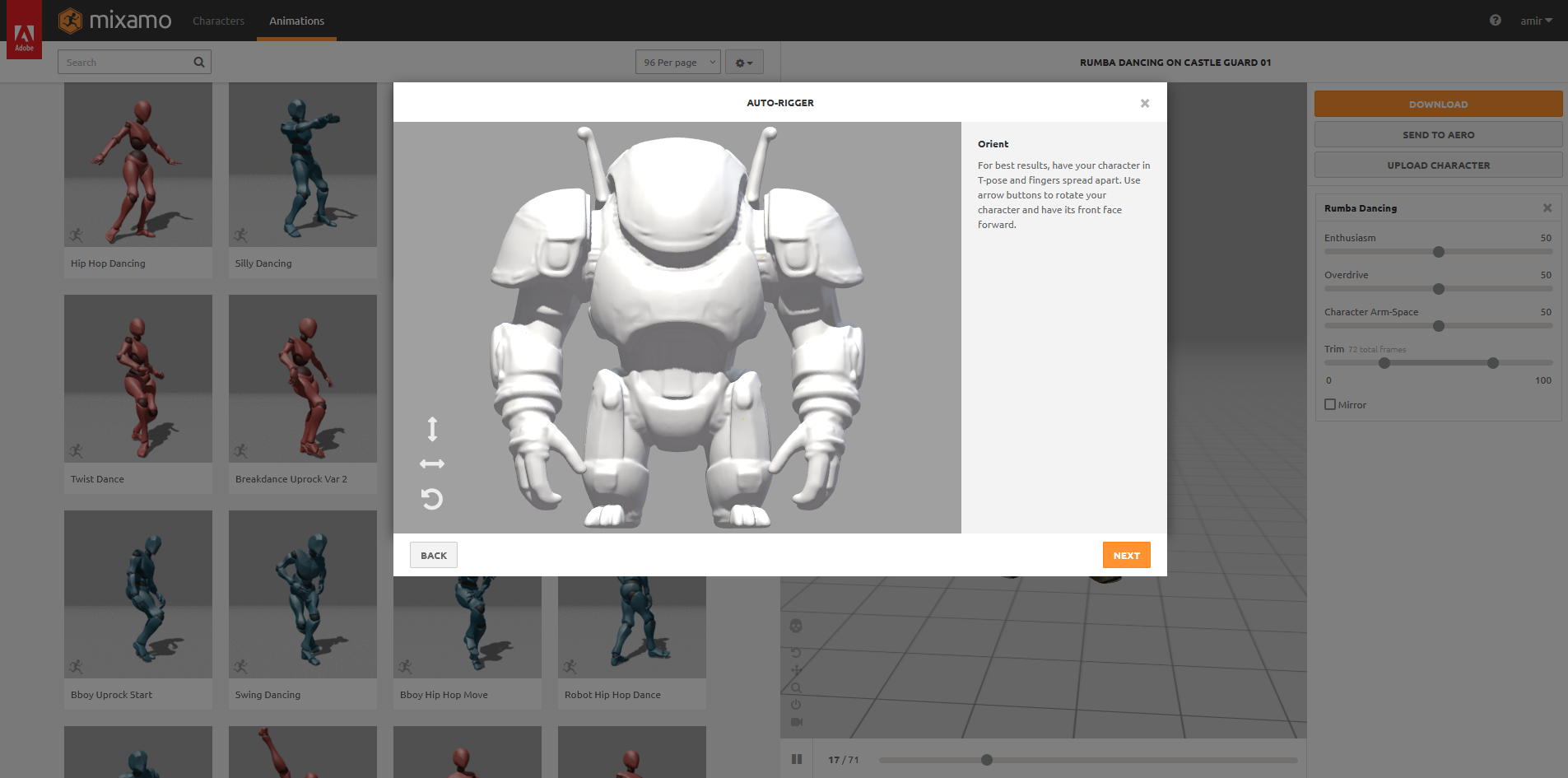Select the Bboy Uprock Start thumbnail
The width and height of the screenshot is (1568, 778).
(x=138, y=594)
